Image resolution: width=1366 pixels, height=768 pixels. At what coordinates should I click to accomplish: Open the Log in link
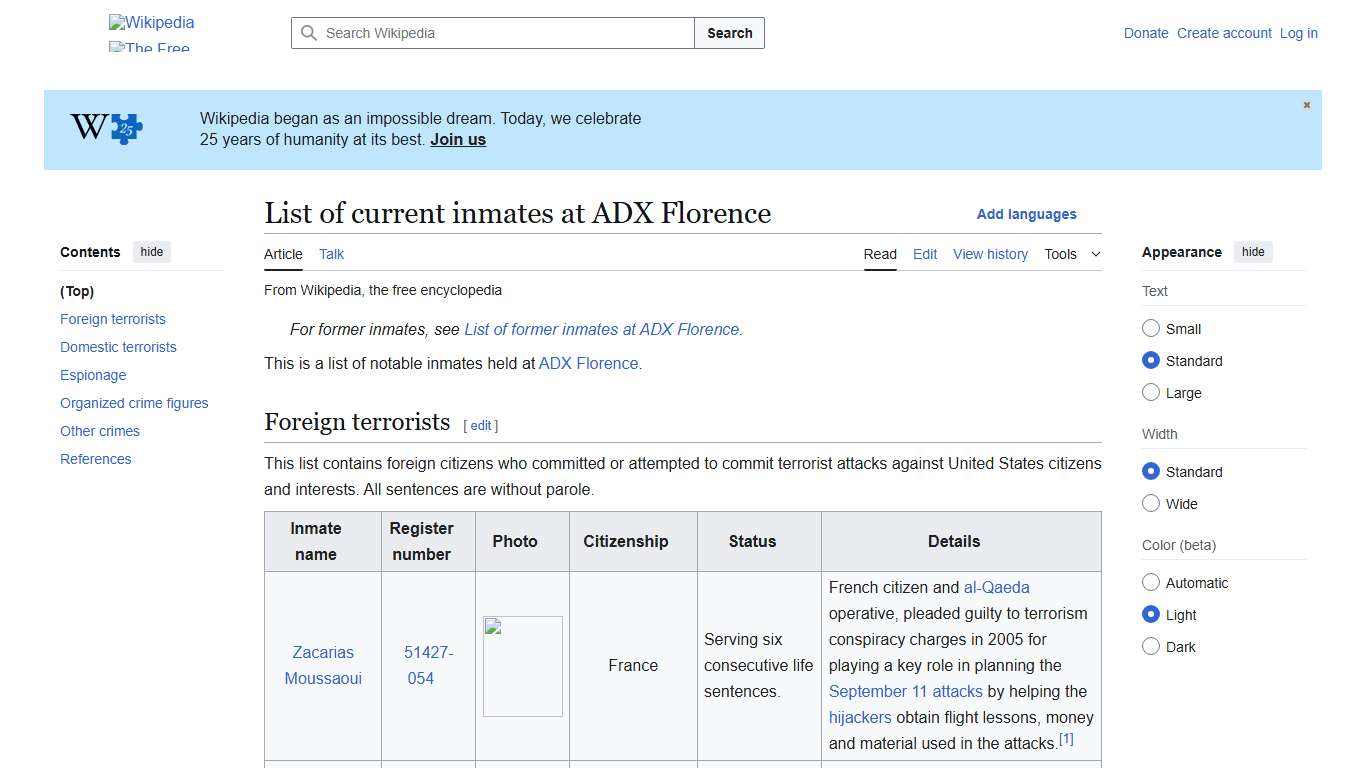pyautogui.click(x=1298, y=33)
